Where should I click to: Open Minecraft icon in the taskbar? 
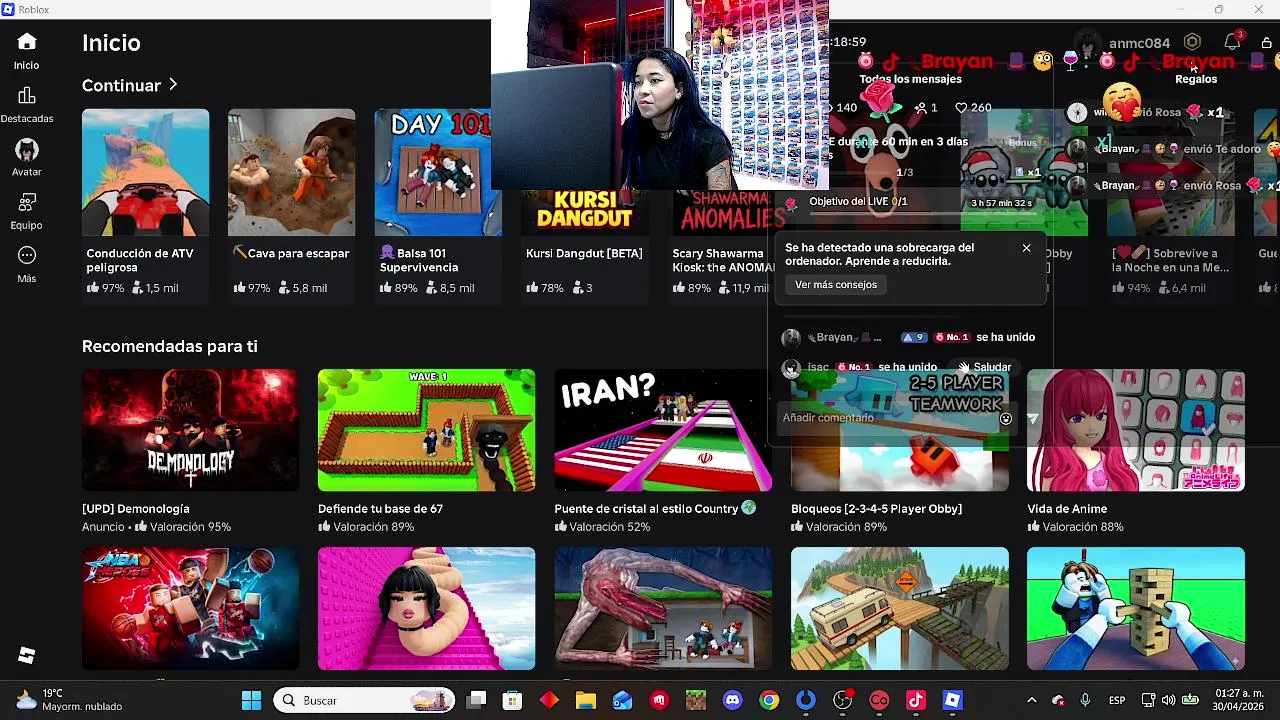pos(696,700)
